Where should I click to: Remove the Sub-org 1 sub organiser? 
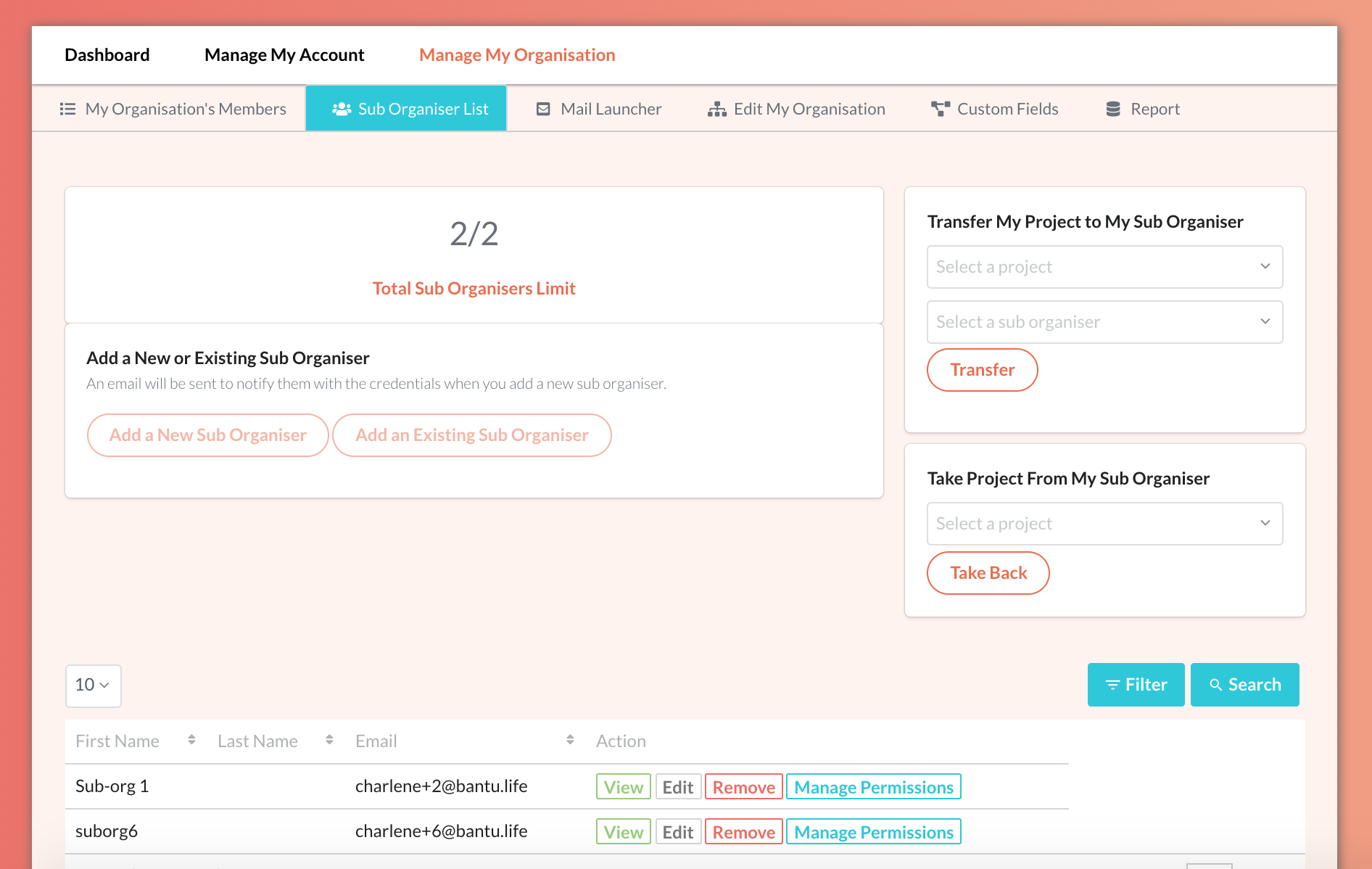pos(744,787)
